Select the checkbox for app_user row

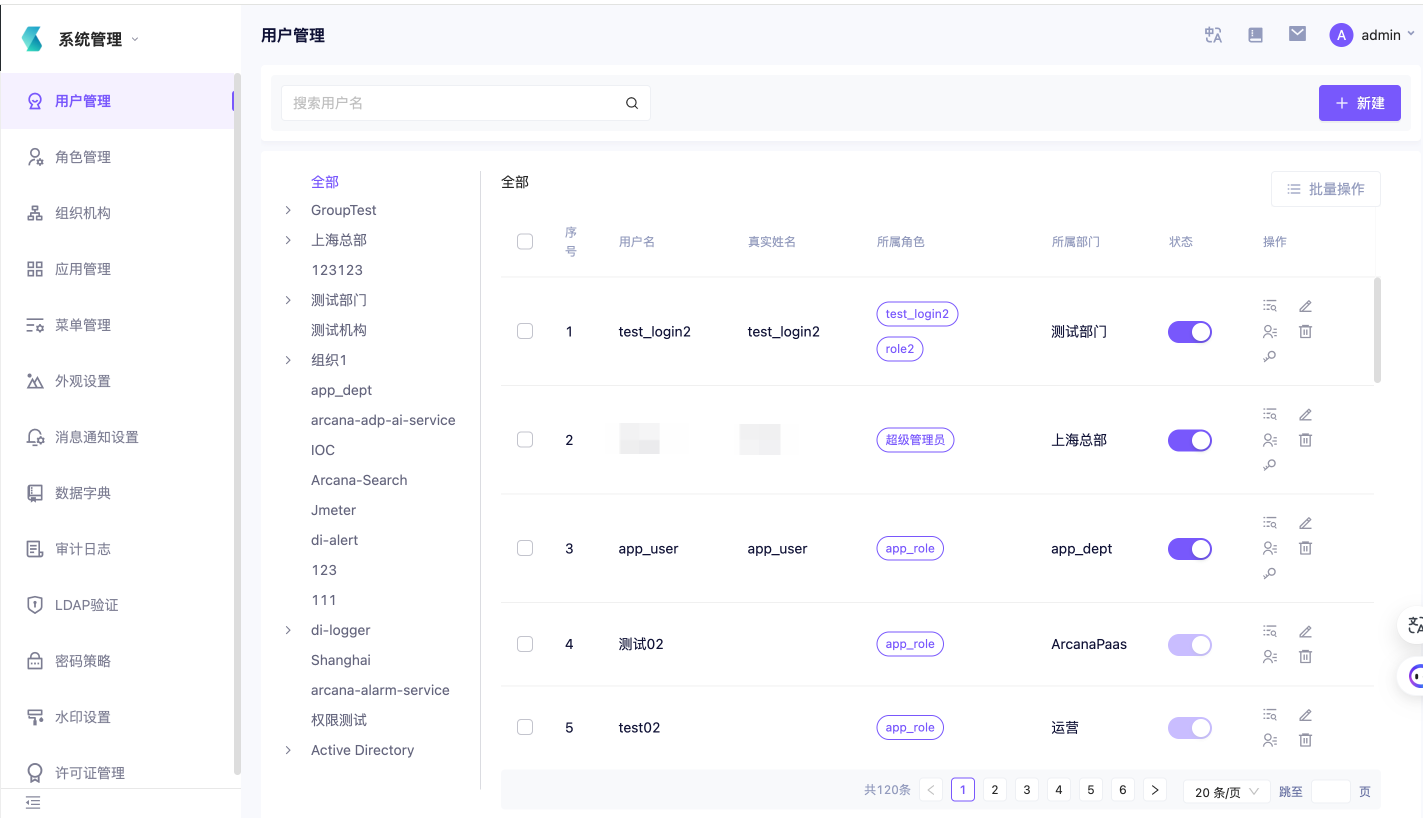[525, 548]
